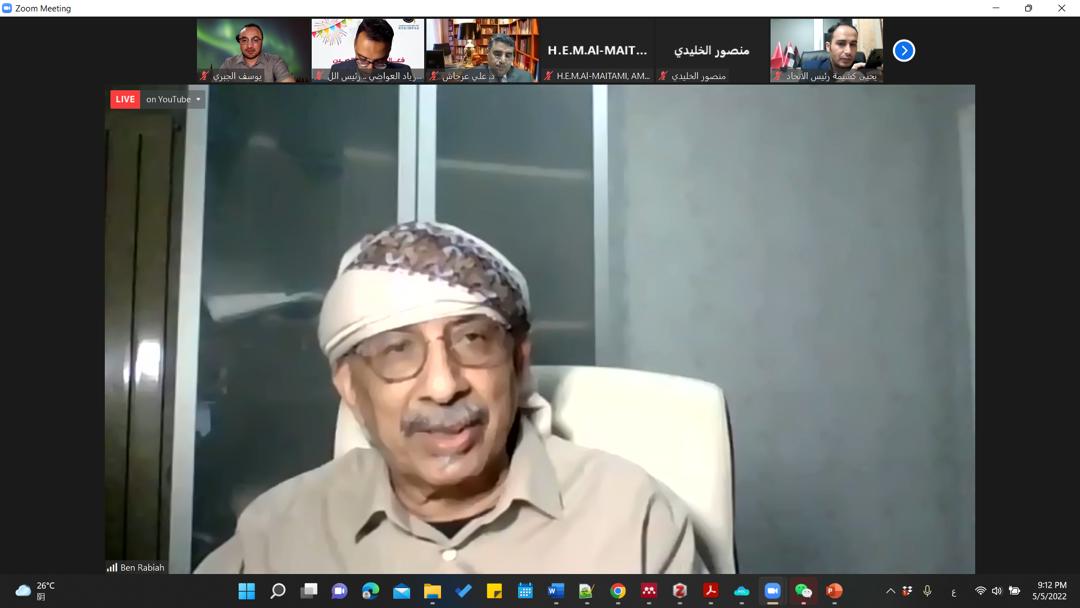Viewport: 1080px width, 608px height.
Task: Select H.E.M.Al-MAITAMI participant tile
Action: click(597, 50)
